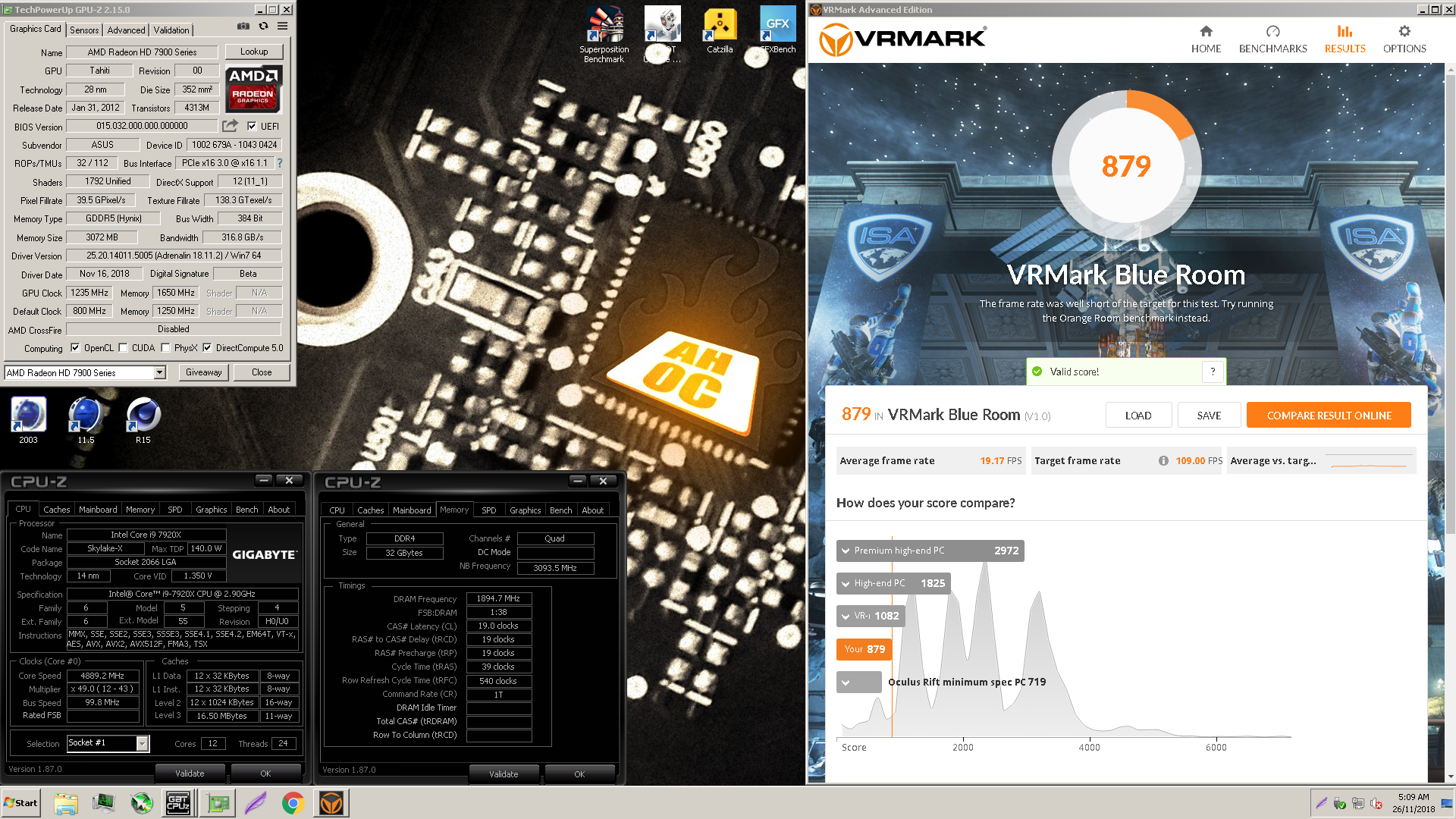Click the VRMark vertical scrollbar down arrow
The width and height of the screenshot is (1456, 819).
[x=1450, y=777]
